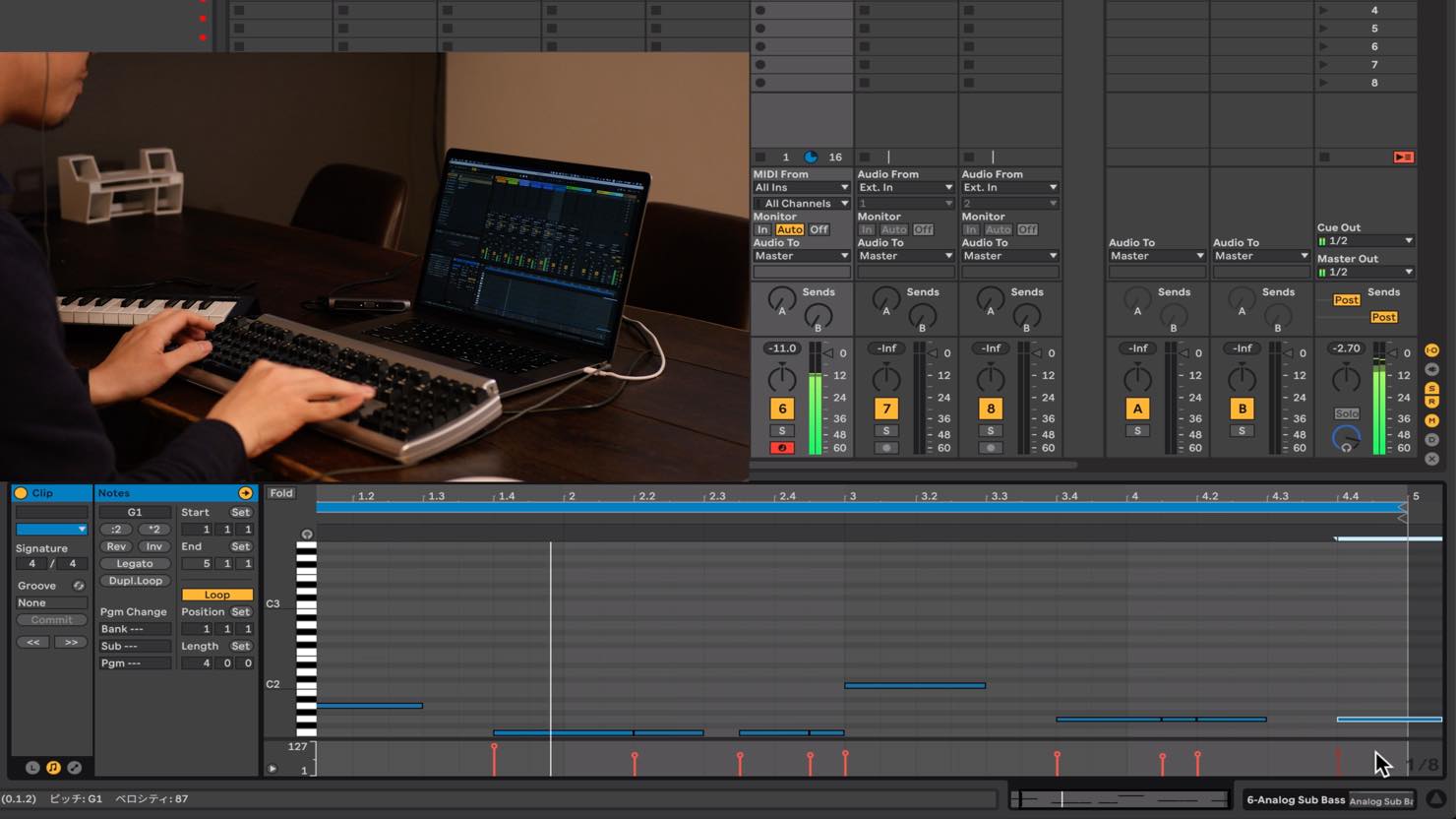Enable the headphone preview icon in the piano roll
This screenshot has width=1456, height=819.
coord(307,535)
